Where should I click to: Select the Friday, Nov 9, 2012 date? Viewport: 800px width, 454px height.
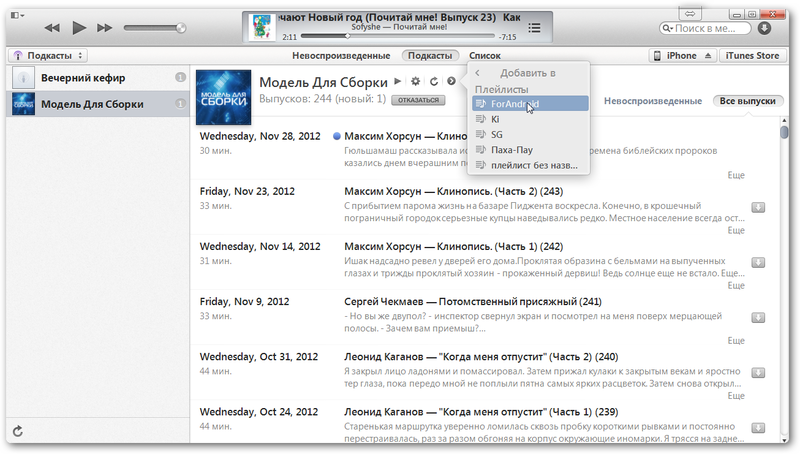tap(244, 301)
